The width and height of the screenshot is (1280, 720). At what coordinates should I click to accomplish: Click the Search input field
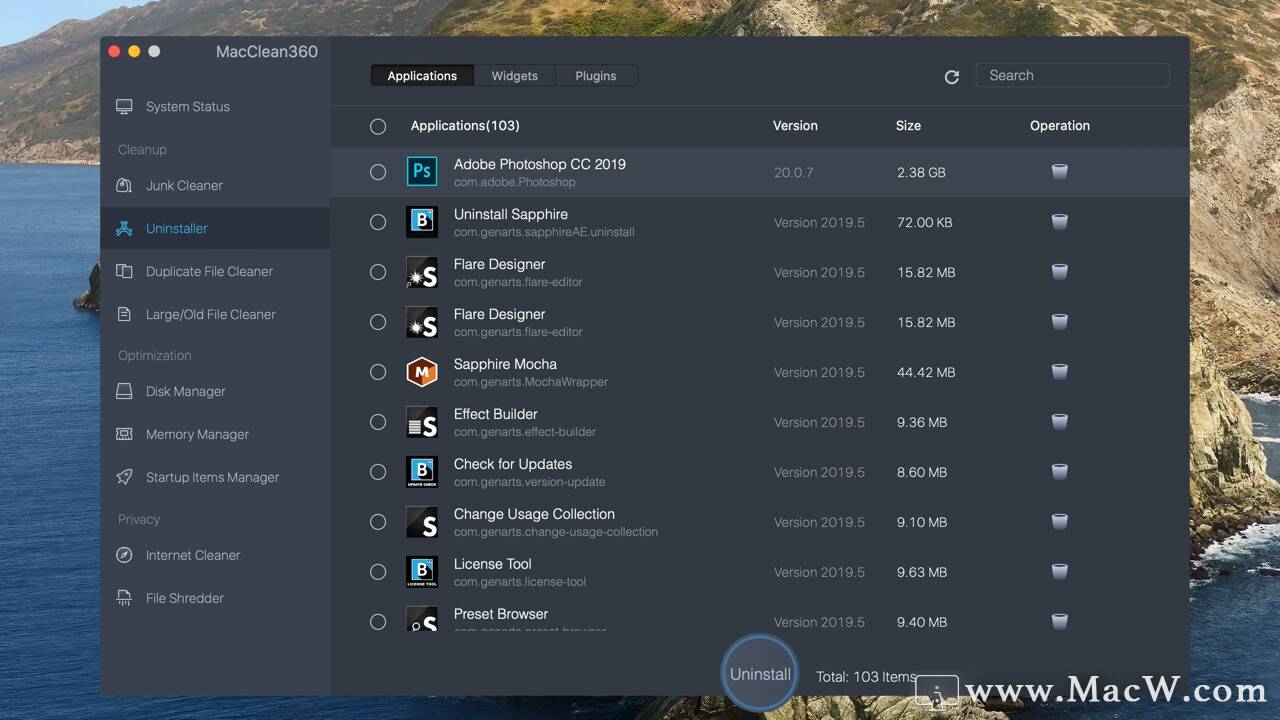coord(1072,75)
